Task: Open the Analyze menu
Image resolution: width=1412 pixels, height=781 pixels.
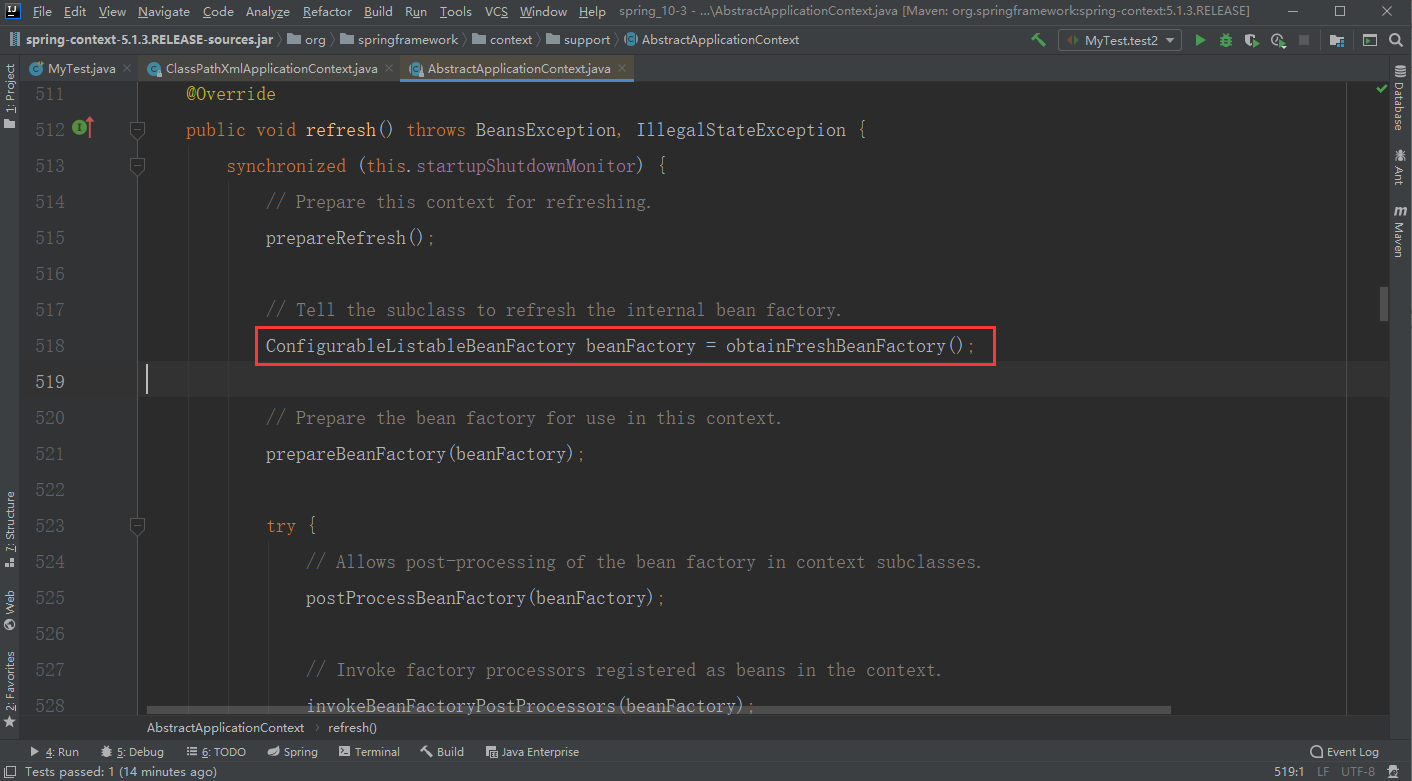Action: tap(267, 11)
